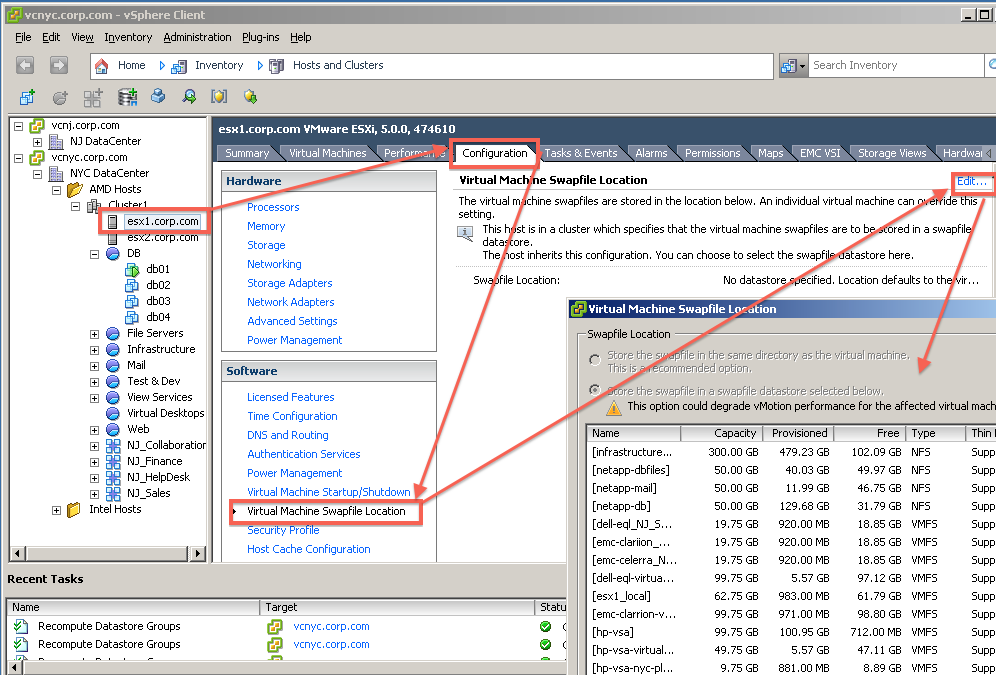Switch to the Summary tab
996x675 pixels.
pos(246,153)
